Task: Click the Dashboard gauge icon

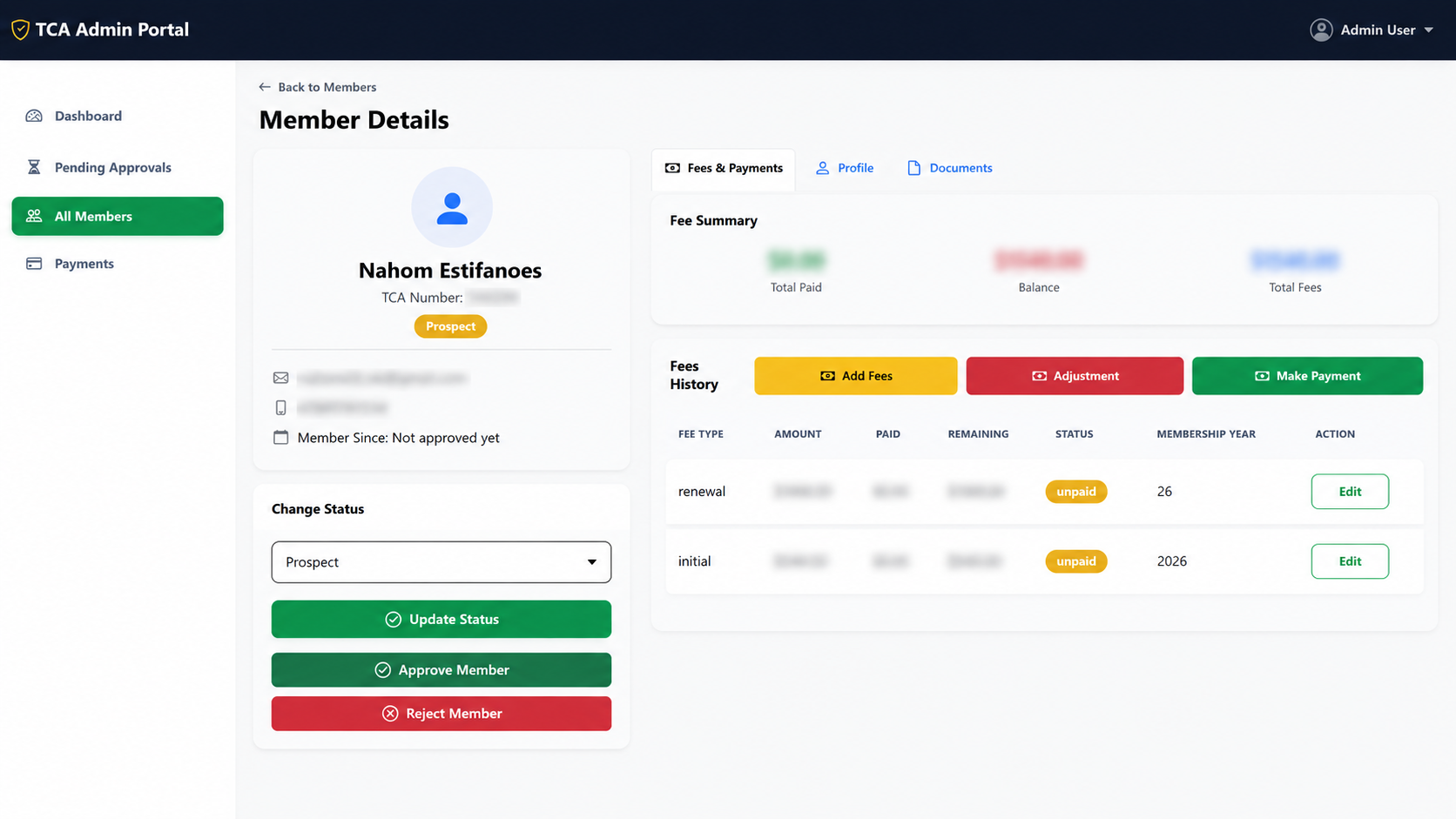Action: 34,116
